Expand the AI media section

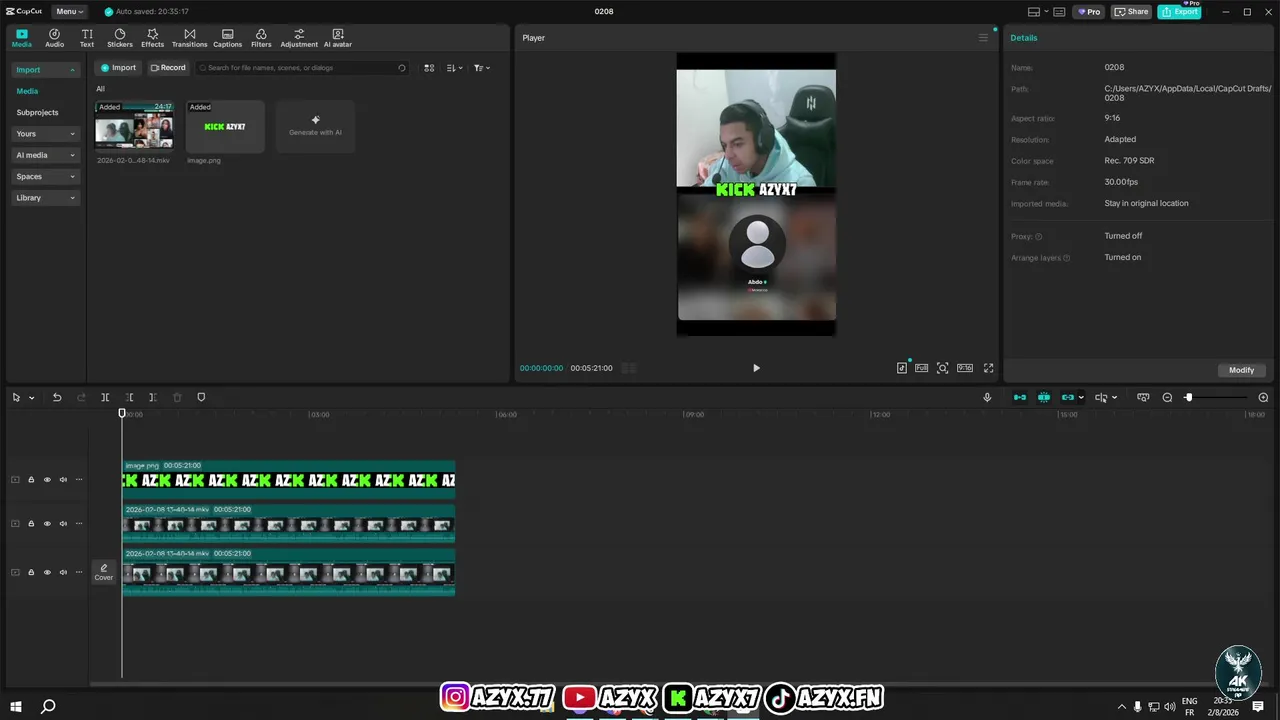click(x=45, y=155)
